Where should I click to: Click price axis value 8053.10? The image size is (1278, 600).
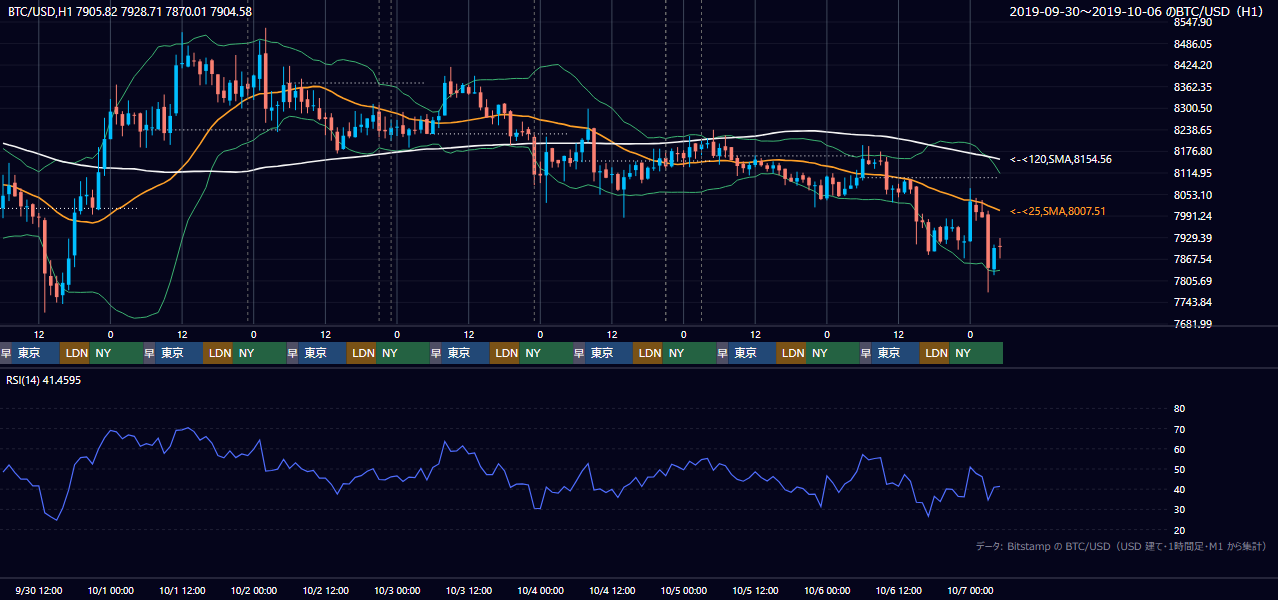tap(1193, 195)
